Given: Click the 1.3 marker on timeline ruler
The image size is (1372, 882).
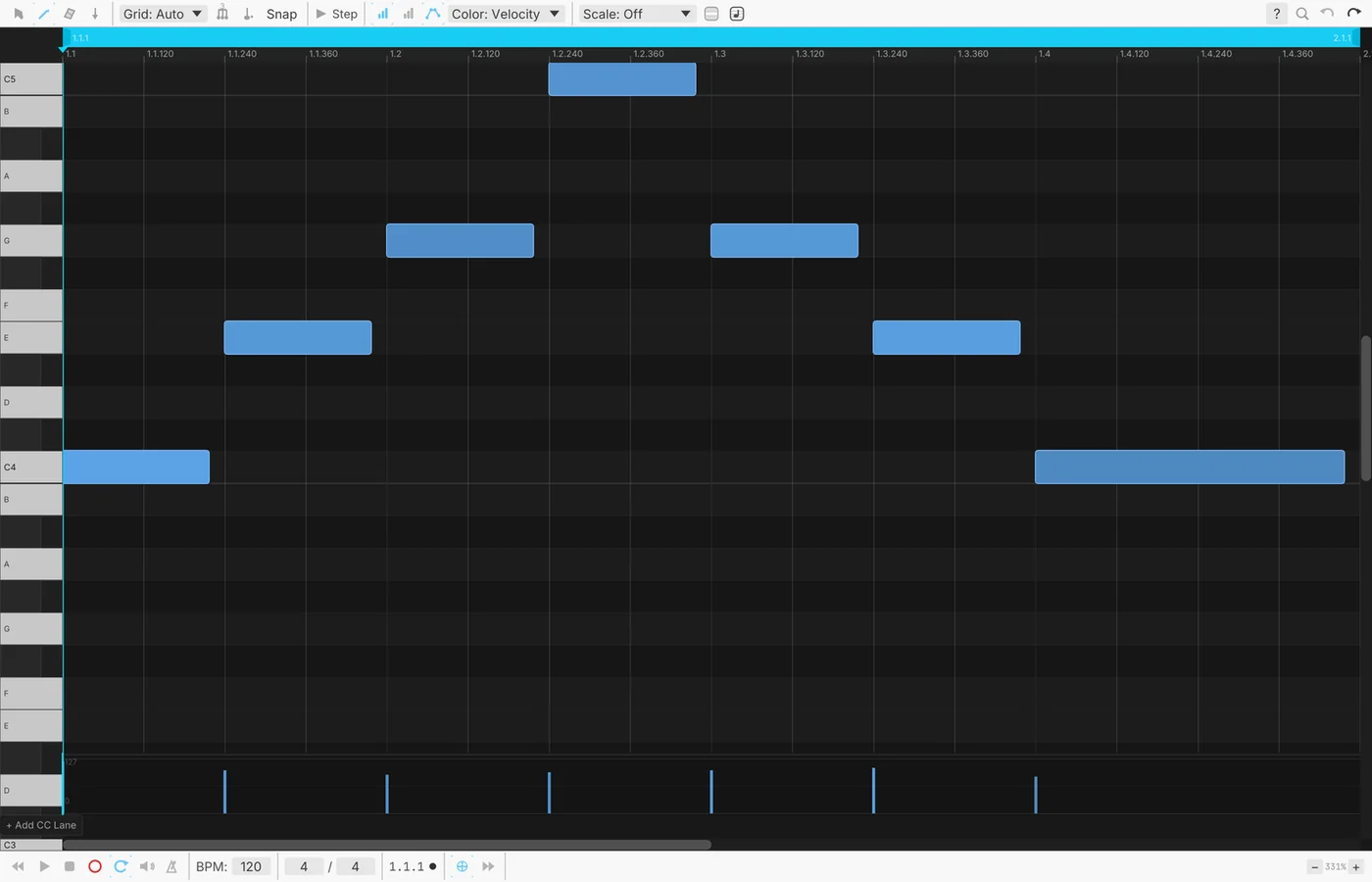Looking at the screenshot, I should pos(720,54).
